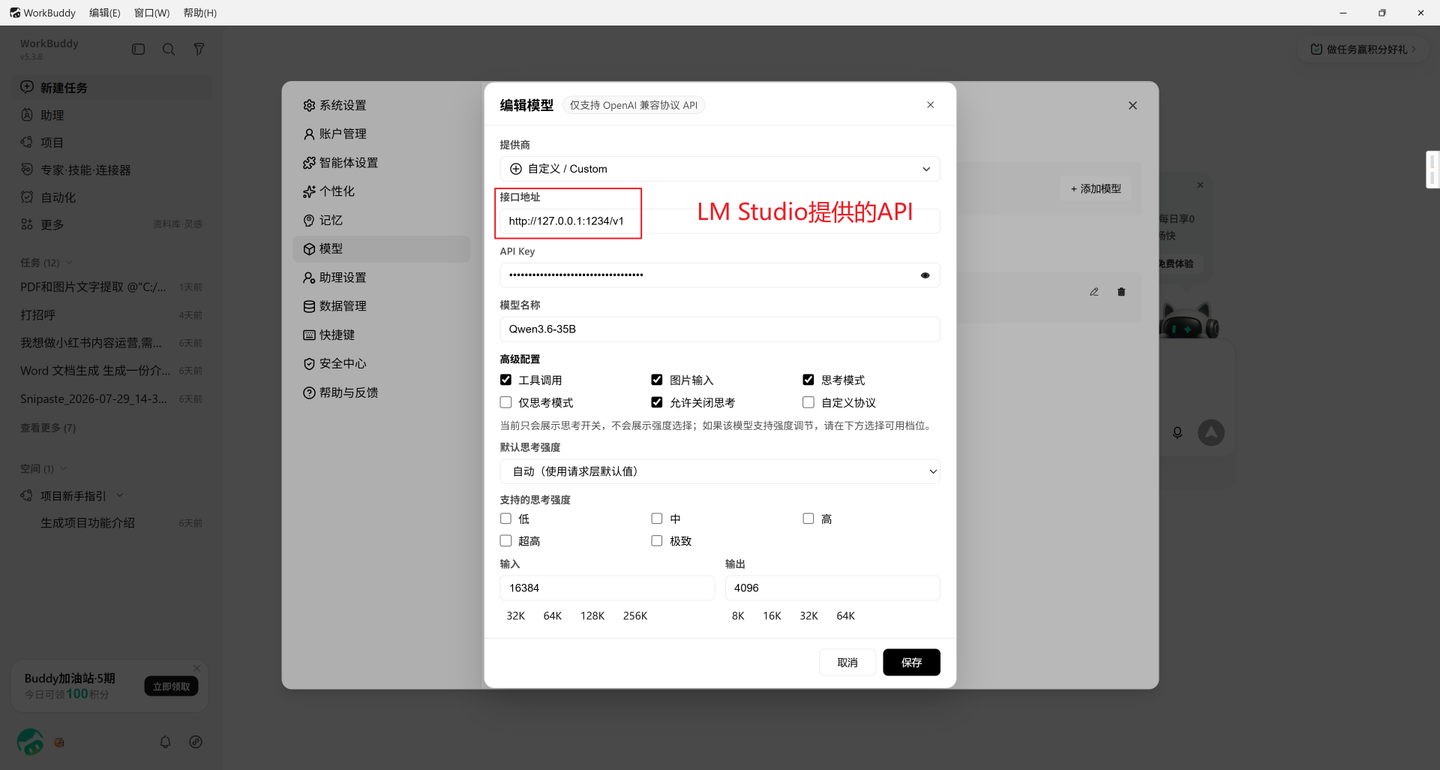
Task: Uncheck the 工具调用 checkbox
Action: (506, 380)
